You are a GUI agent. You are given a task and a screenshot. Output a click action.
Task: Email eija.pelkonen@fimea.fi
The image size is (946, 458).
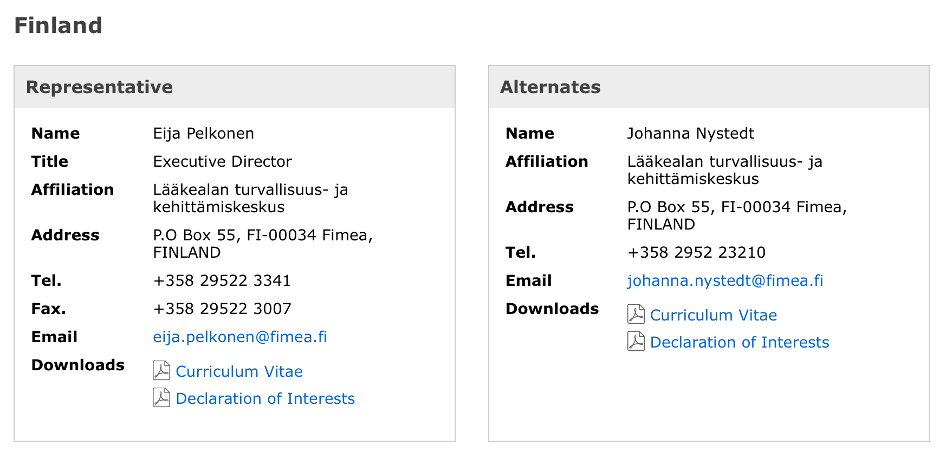click(239, 337)
